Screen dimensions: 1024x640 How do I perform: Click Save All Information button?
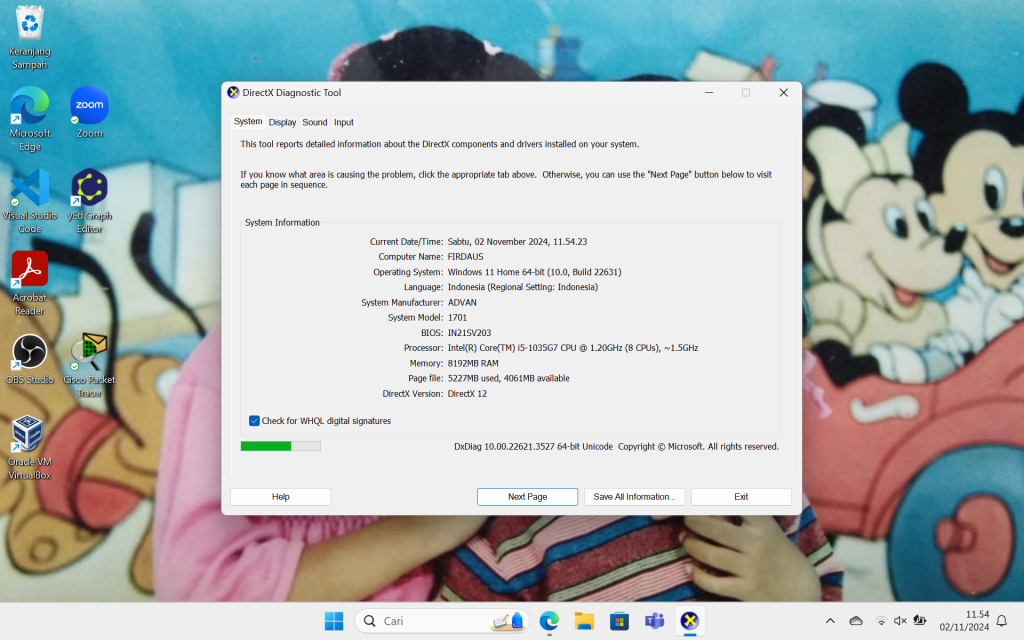pyautogui.click(x=634, y=497)
